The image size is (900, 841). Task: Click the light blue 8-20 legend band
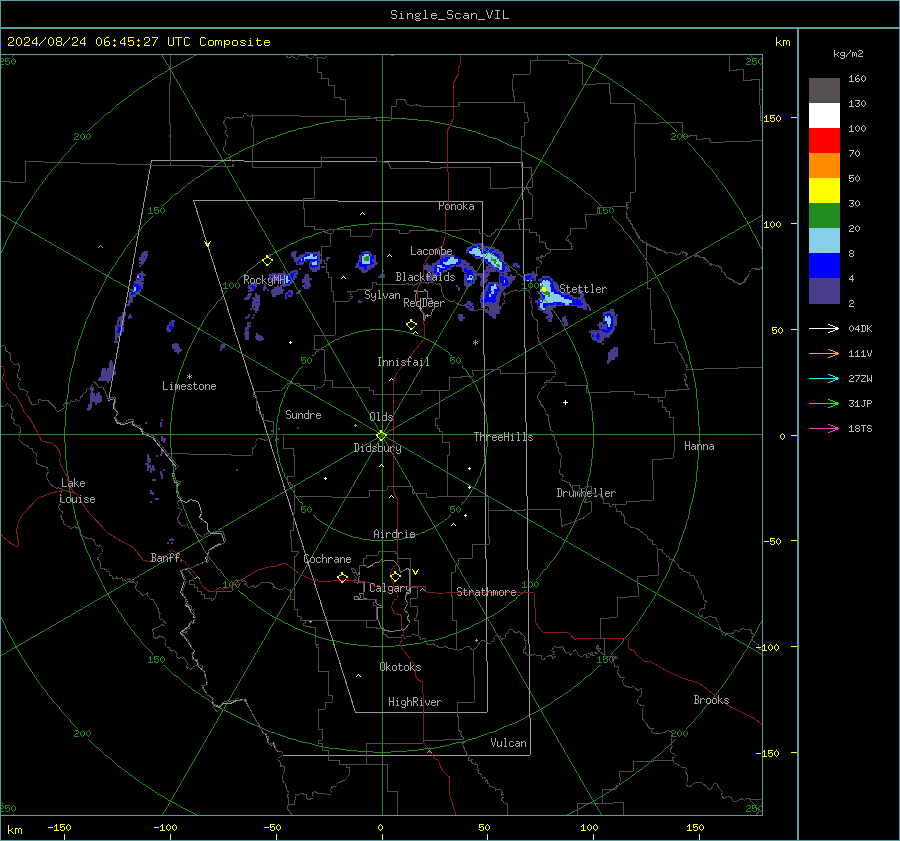coord(824,241)
